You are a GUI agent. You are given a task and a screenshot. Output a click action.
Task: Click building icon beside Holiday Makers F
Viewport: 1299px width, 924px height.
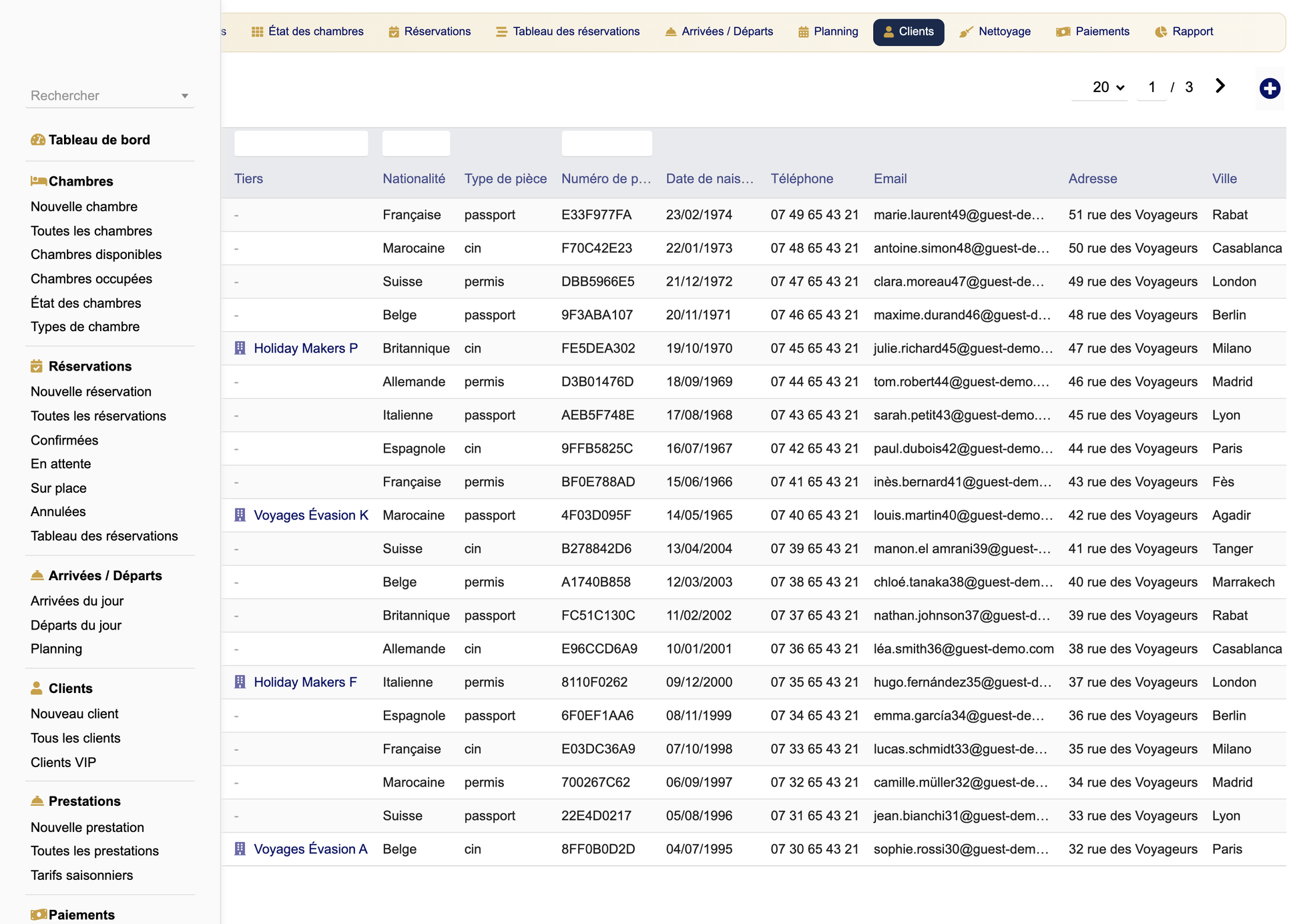tap(240, 682)
